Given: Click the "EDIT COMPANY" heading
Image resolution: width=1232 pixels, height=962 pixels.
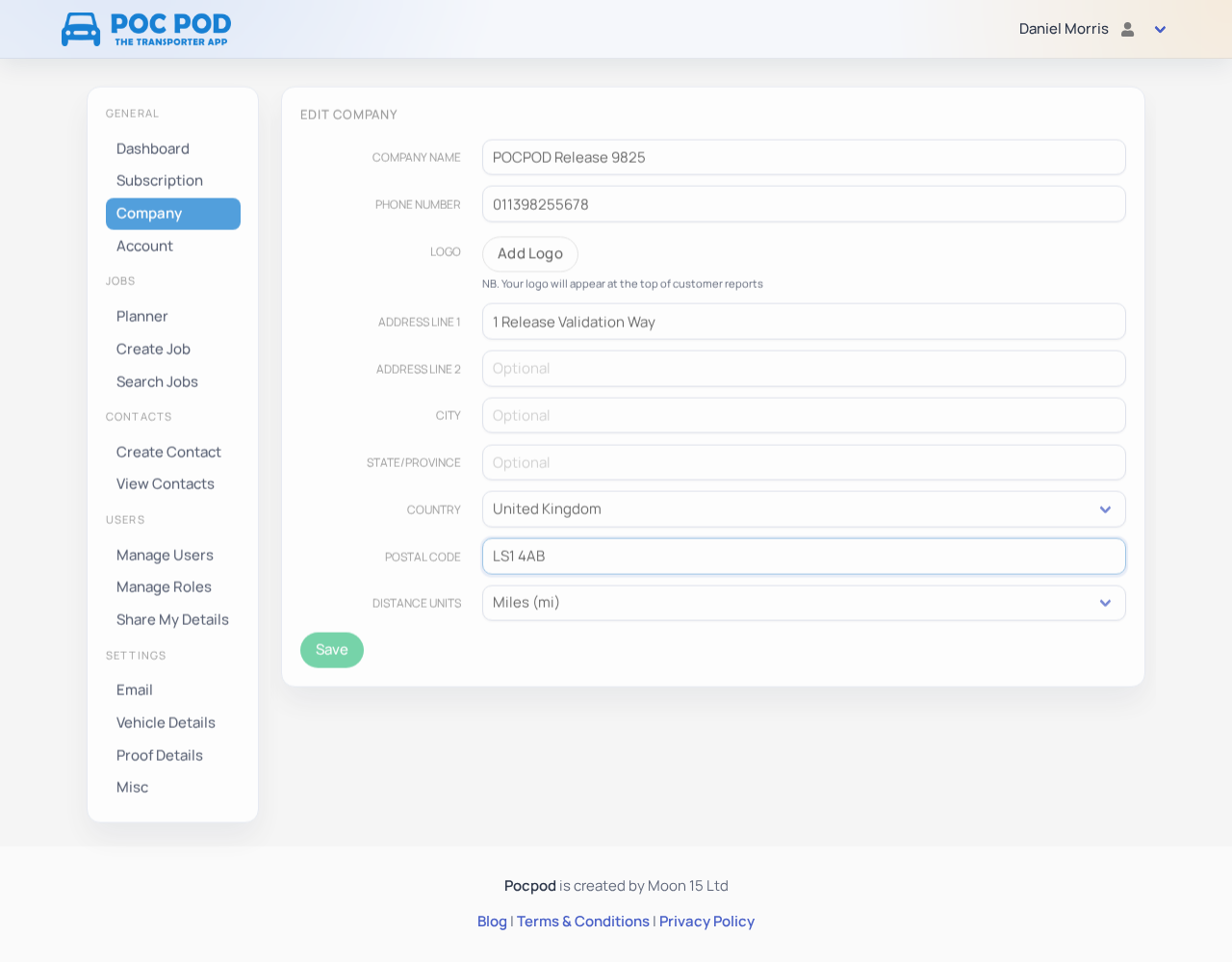Looking at the screenshot, I should 348,115.
